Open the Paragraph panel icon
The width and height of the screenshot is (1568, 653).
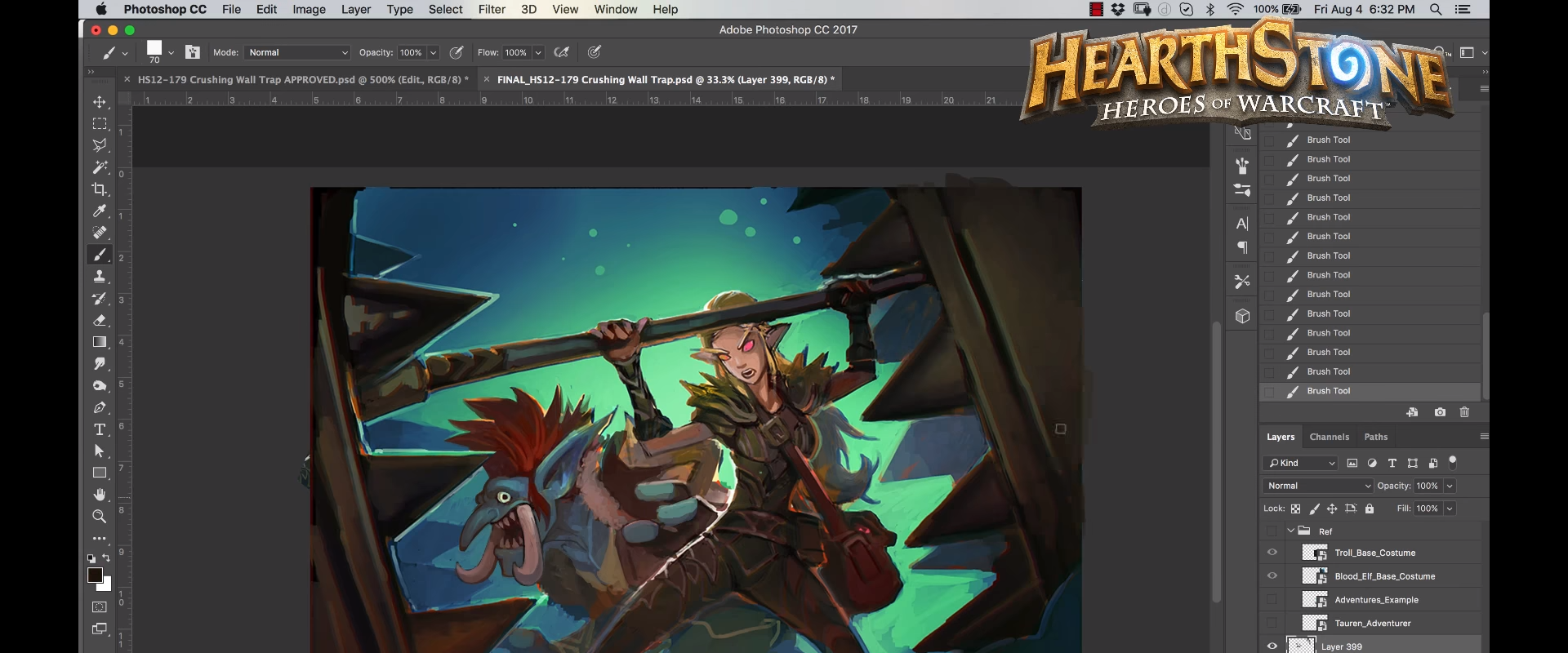pyautogui.click(x=1242, y=247)
